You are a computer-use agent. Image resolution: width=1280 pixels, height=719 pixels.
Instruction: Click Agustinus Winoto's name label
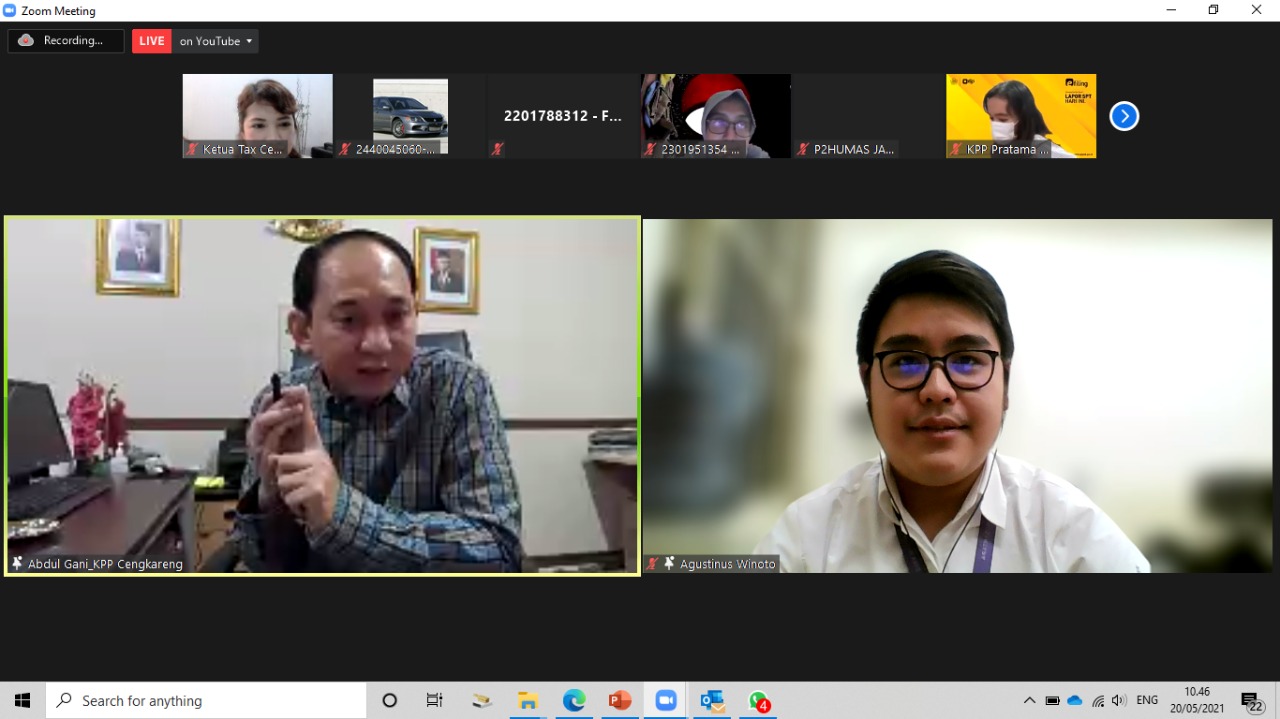click(x=727, y=564)
